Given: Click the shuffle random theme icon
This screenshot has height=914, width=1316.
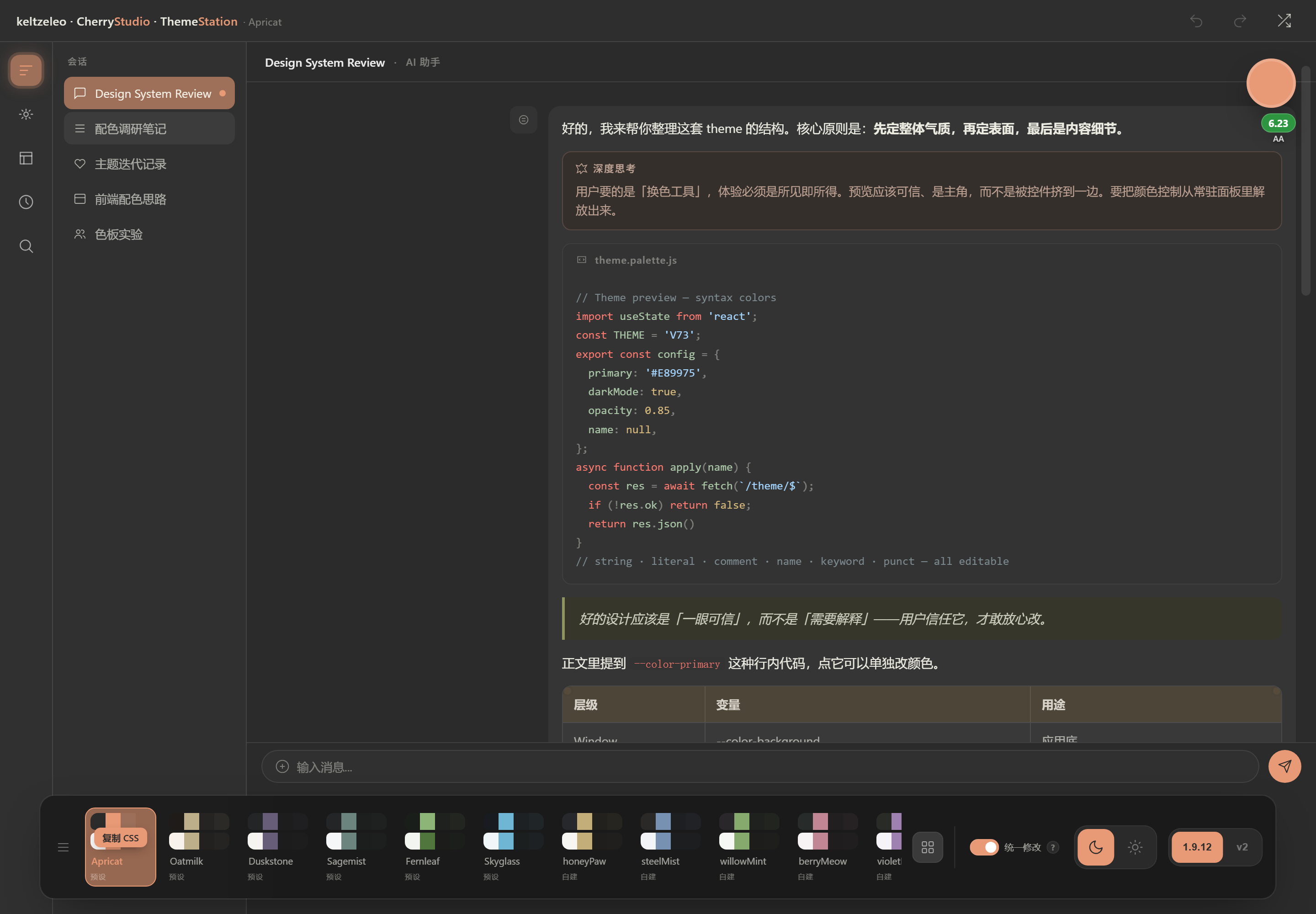Looking at the screenshot, I should click(1284, 21).
